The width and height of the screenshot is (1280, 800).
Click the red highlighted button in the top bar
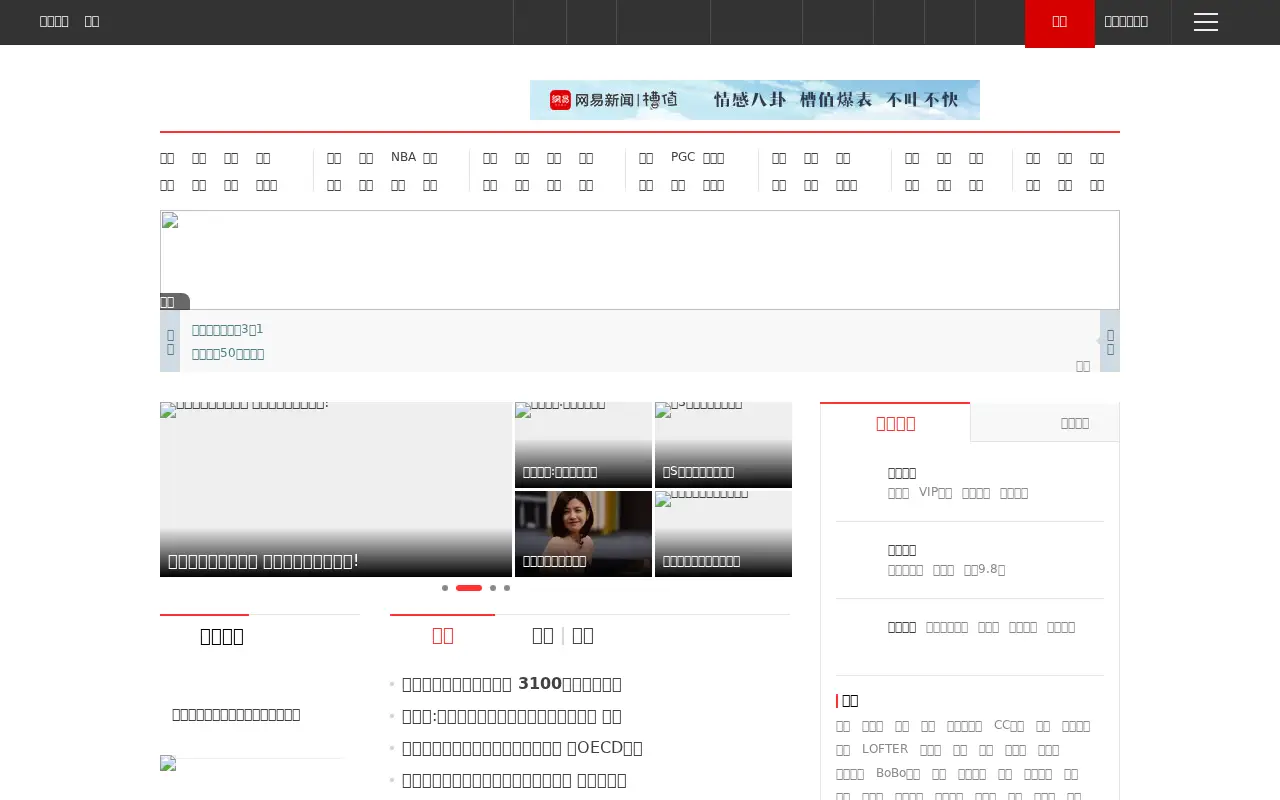[1060, 23]
